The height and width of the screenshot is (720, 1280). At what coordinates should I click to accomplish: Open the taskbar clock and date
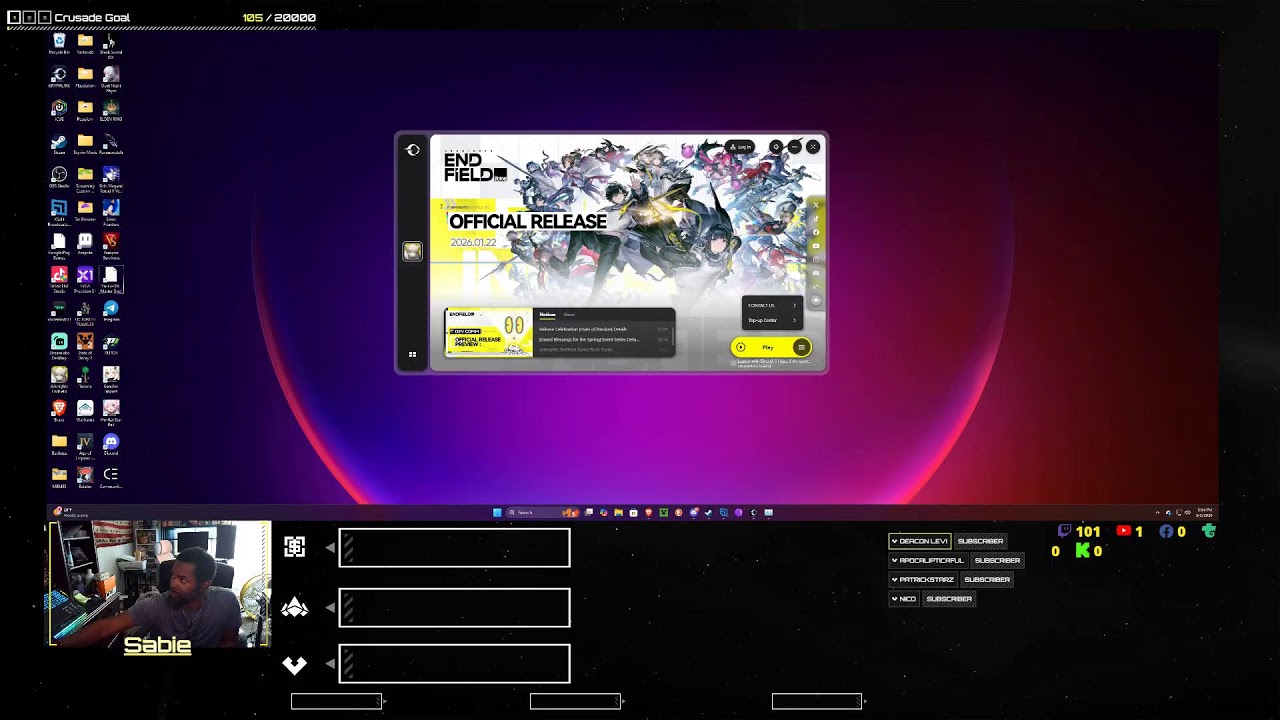point(1205,513)
